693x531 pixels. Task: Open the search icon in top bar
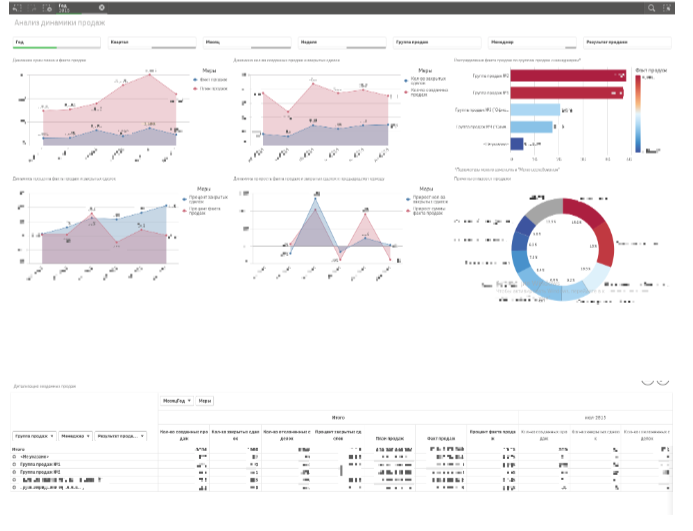(x=652, y=7)
